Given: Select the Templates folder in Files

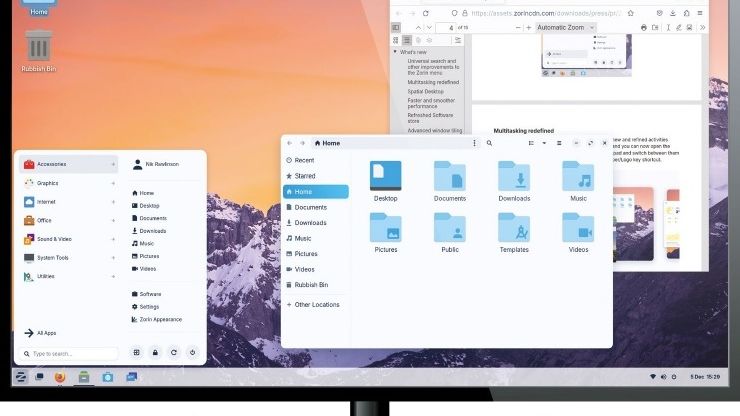Looking at the screenshot, I should 514,232.
